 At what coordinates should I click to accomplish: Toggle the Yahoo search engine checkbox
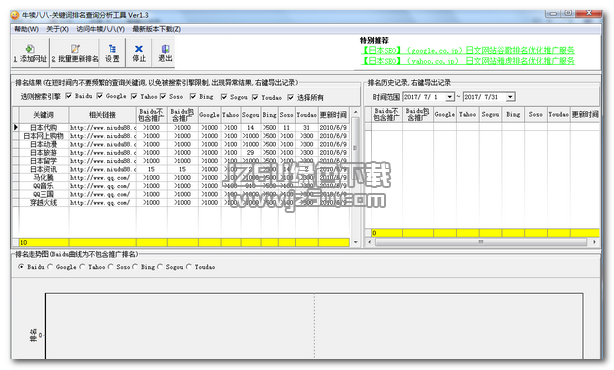pos(134,96)
